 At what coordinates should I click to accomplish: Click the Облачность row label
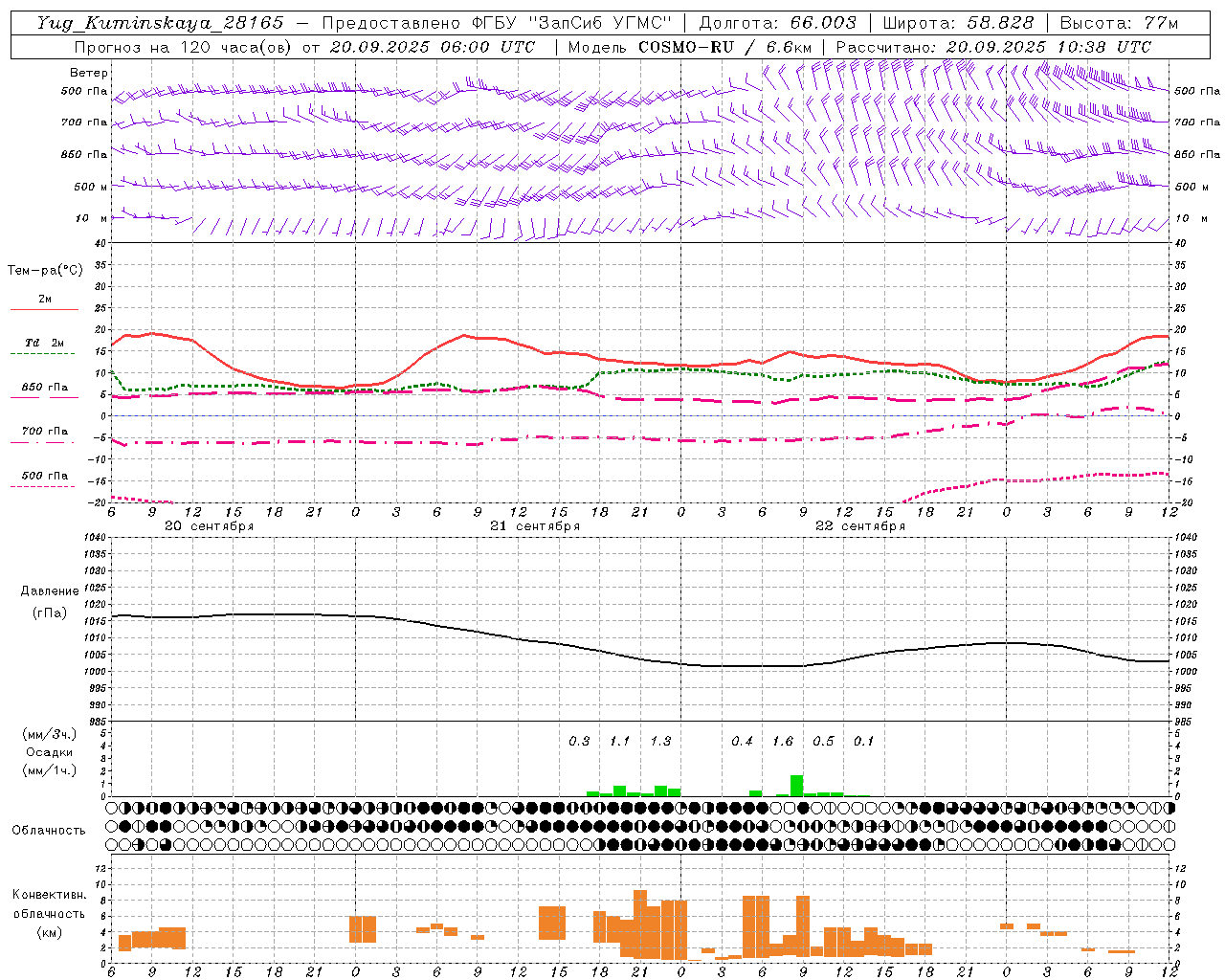[49, 830]
